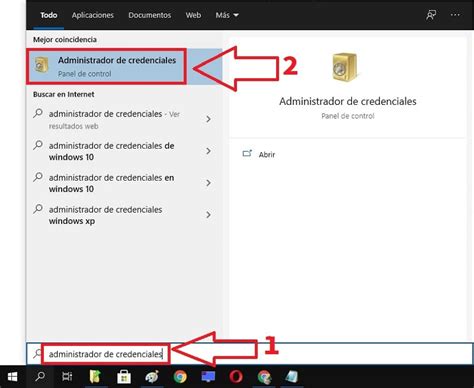The height and width of the screenshot is (388, 474).
Task: Click the 'Administrador de credenciales' title in preview pane
Action: point(348,101)
